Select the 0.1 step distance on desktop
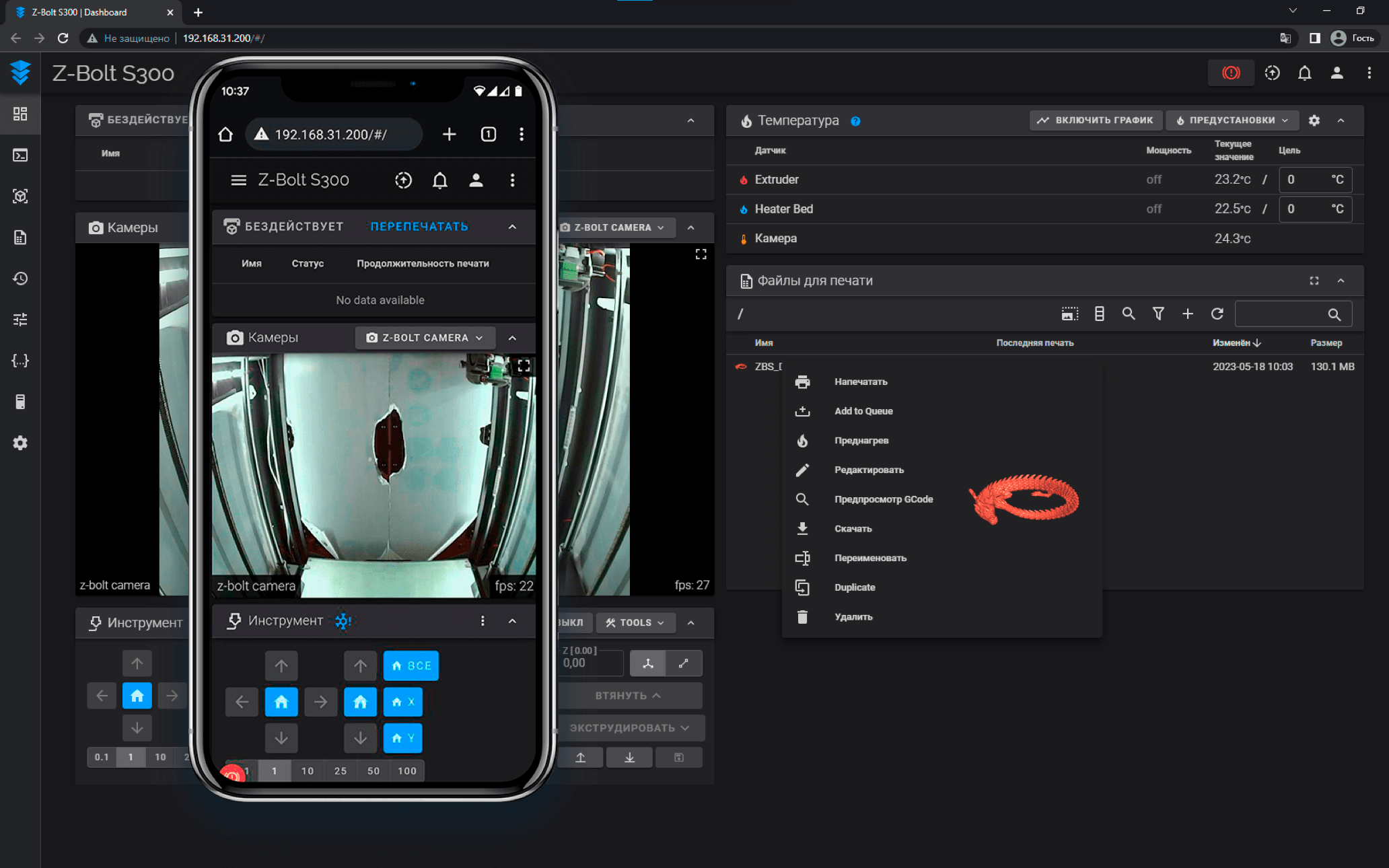This screenshot has height=868, width=1389. tap(102, 757)
